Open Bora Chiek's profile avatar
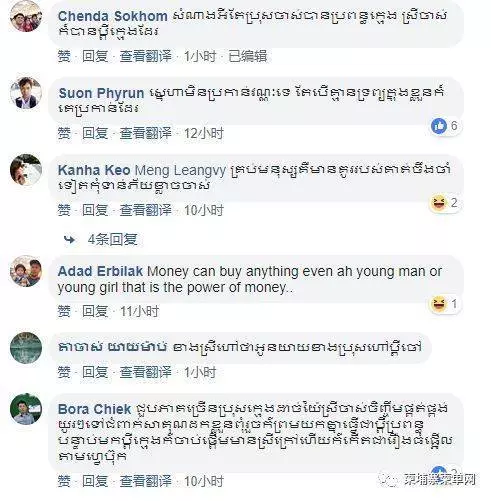Screen dimensions: 491x501 (x=26, y=409)
